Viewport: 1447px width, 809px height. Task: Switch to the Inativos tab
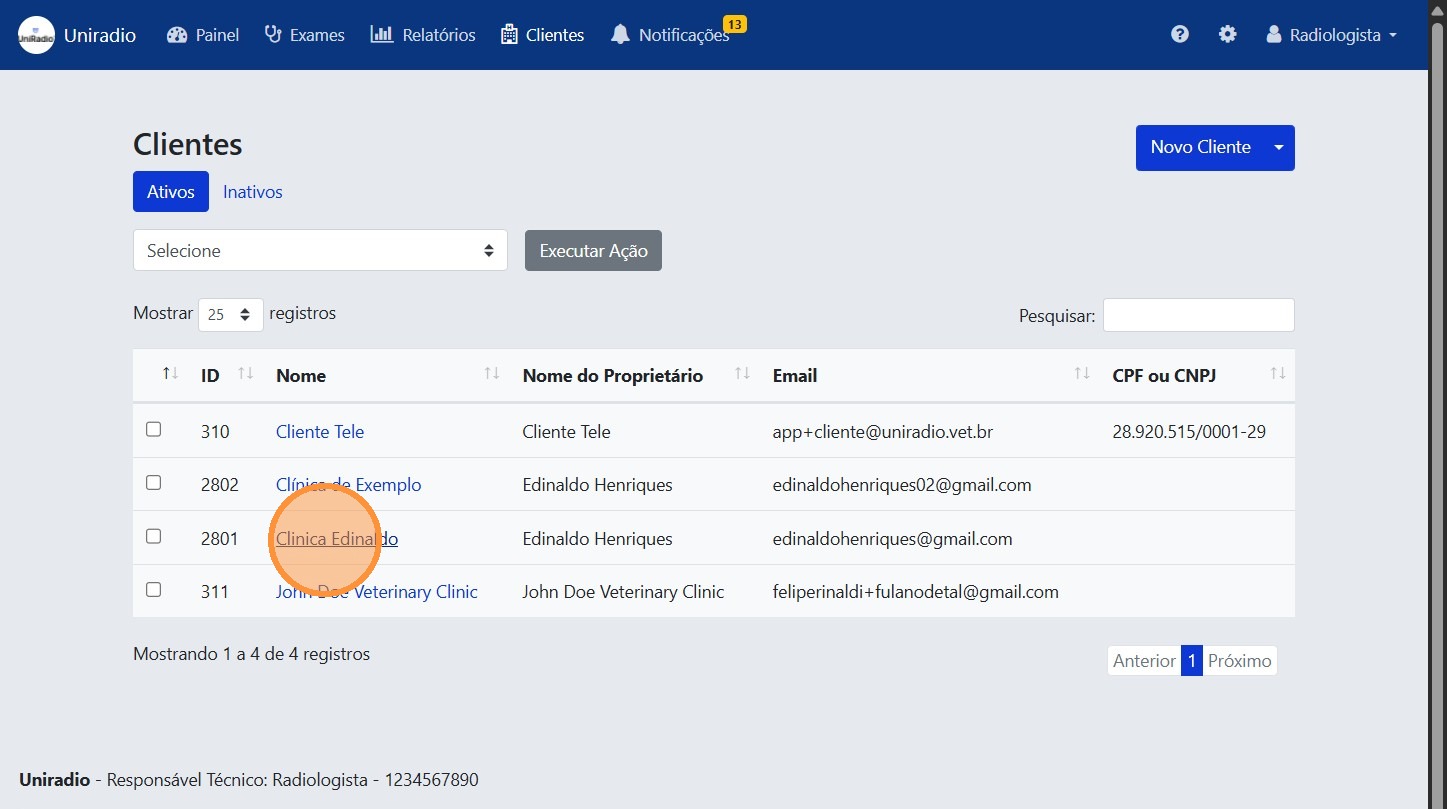(x=253, y=192)
